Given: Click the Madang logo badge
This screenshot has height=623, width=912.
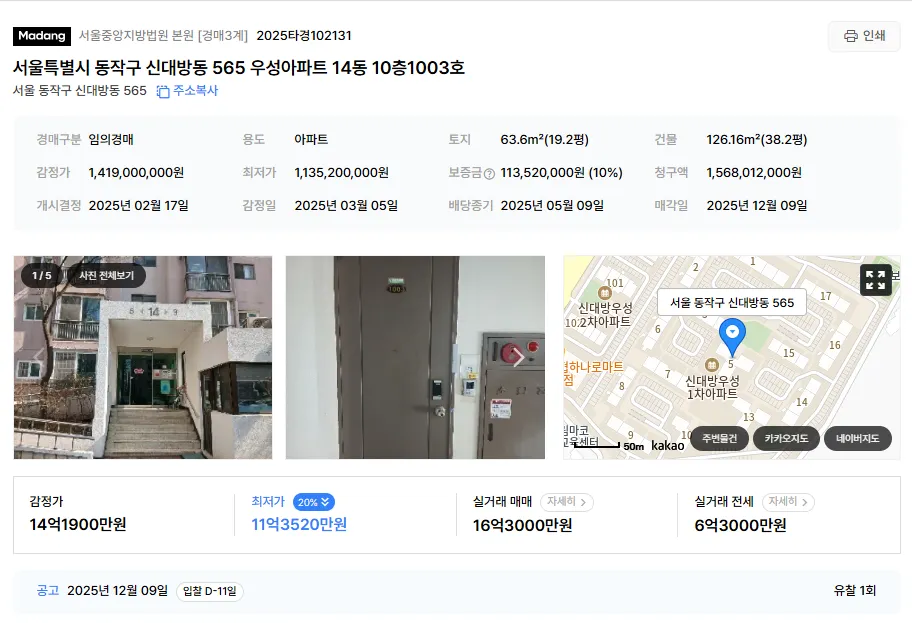Looking at the screenshot, I should (42, 36).
